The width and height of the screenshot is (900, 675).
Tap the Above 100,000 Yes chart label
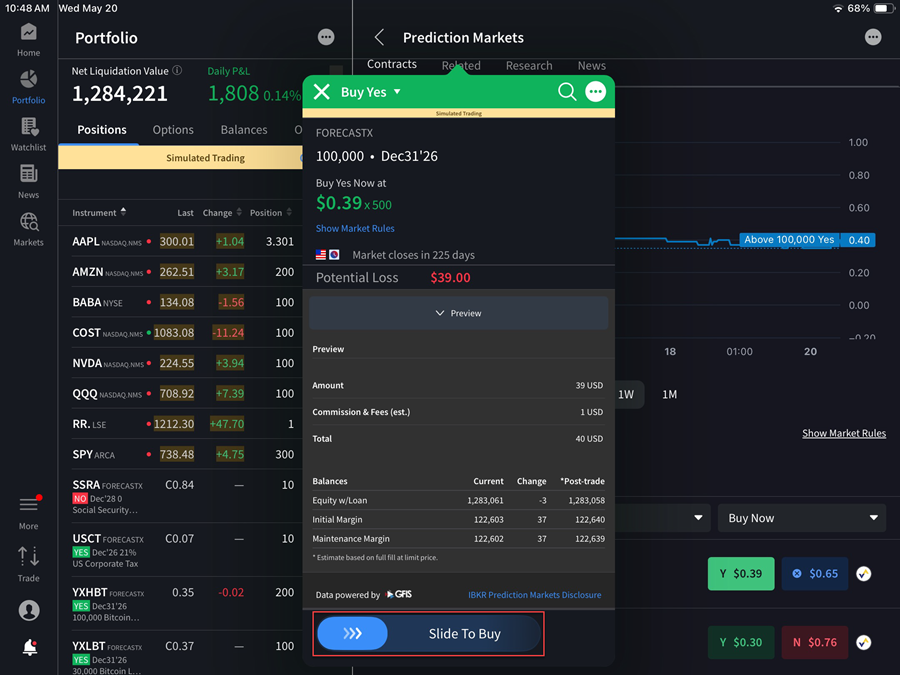(x=789, y=240)
